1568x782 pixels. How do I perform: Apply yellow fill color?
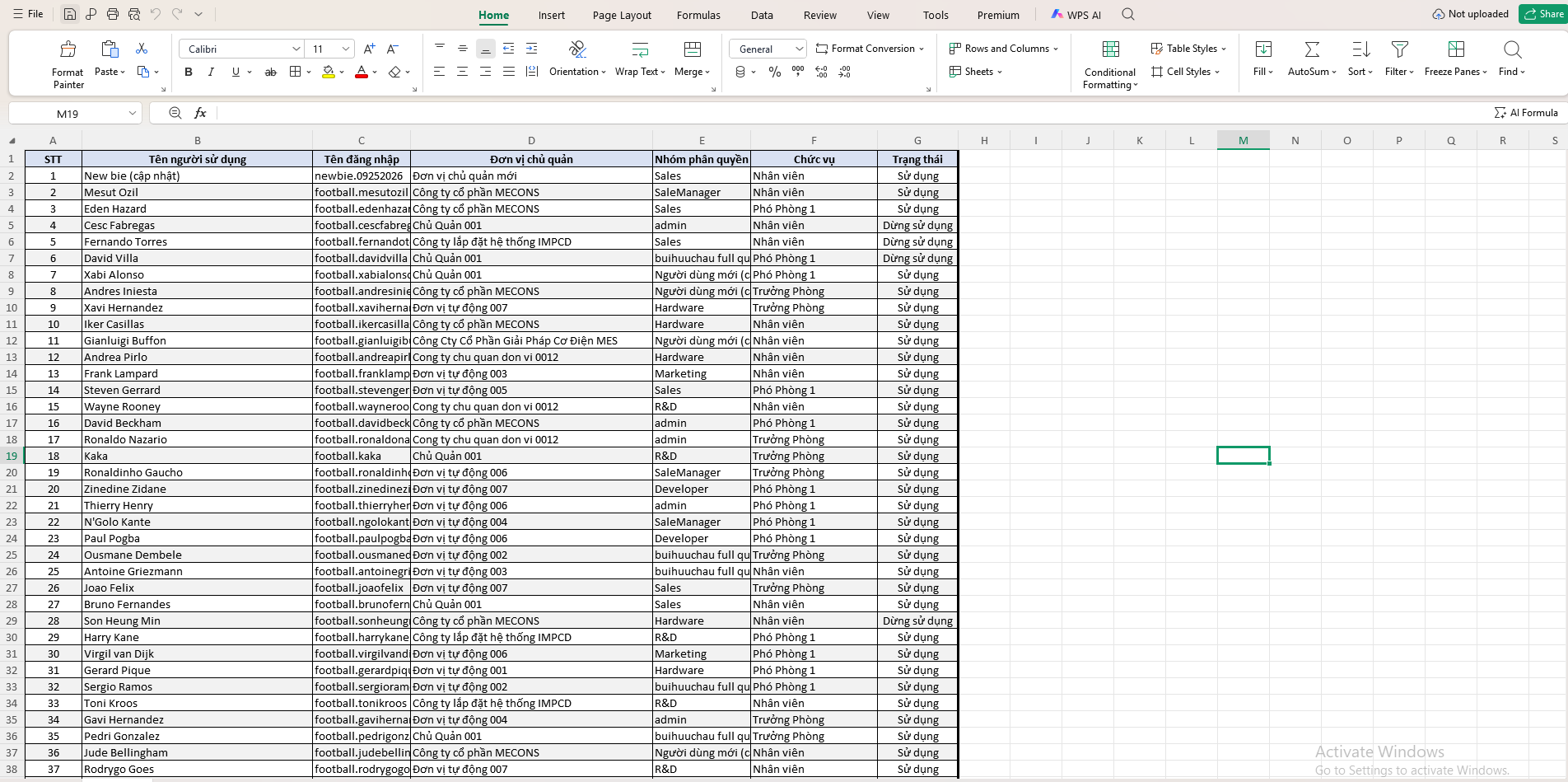[x=329, y=72]
